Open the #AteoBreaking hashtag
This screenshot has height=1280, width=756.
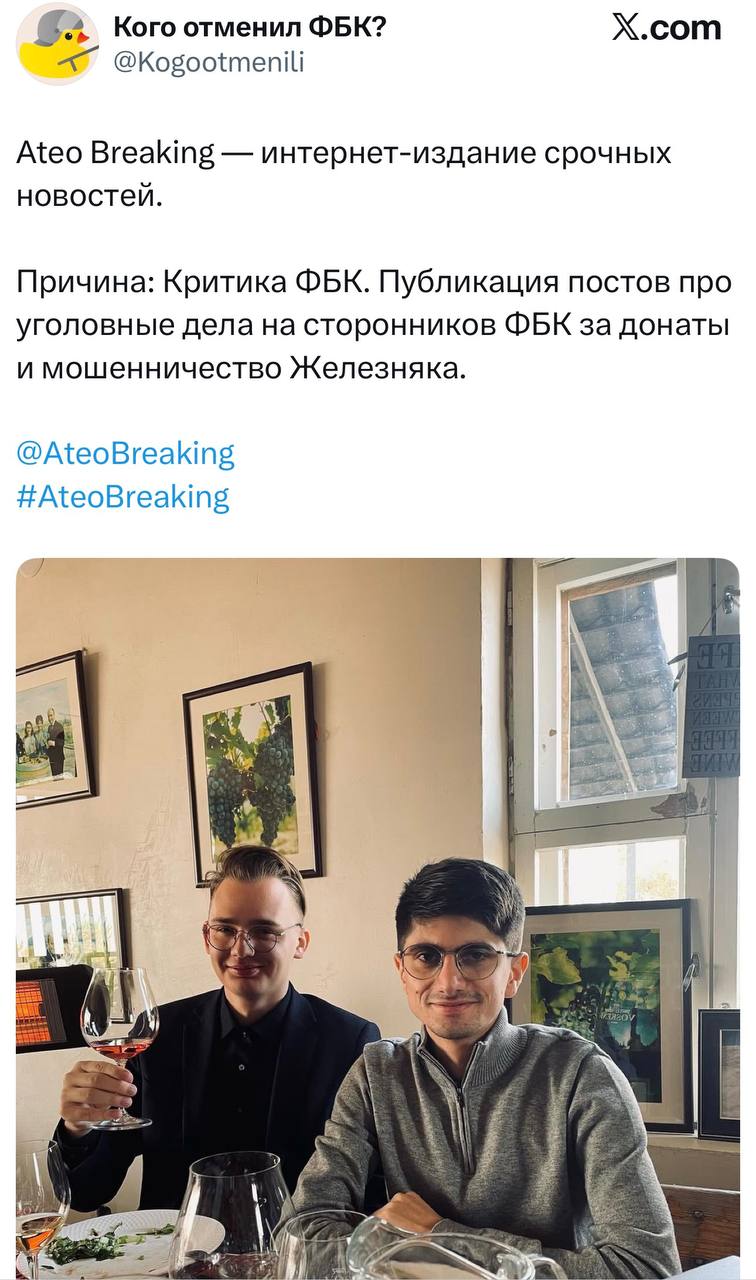coord(123,496)
